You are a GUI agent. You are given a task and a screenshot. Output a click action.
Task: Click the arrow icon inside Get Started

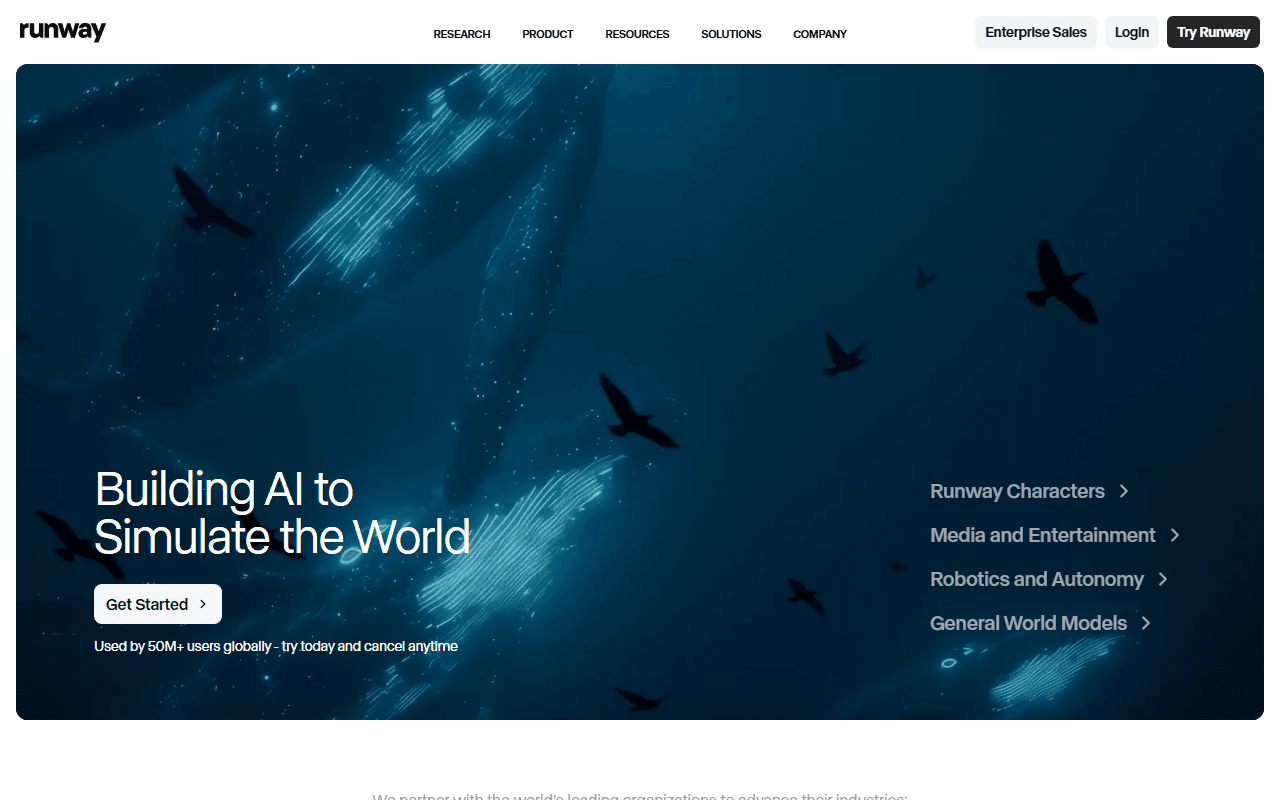pos(203,604)
